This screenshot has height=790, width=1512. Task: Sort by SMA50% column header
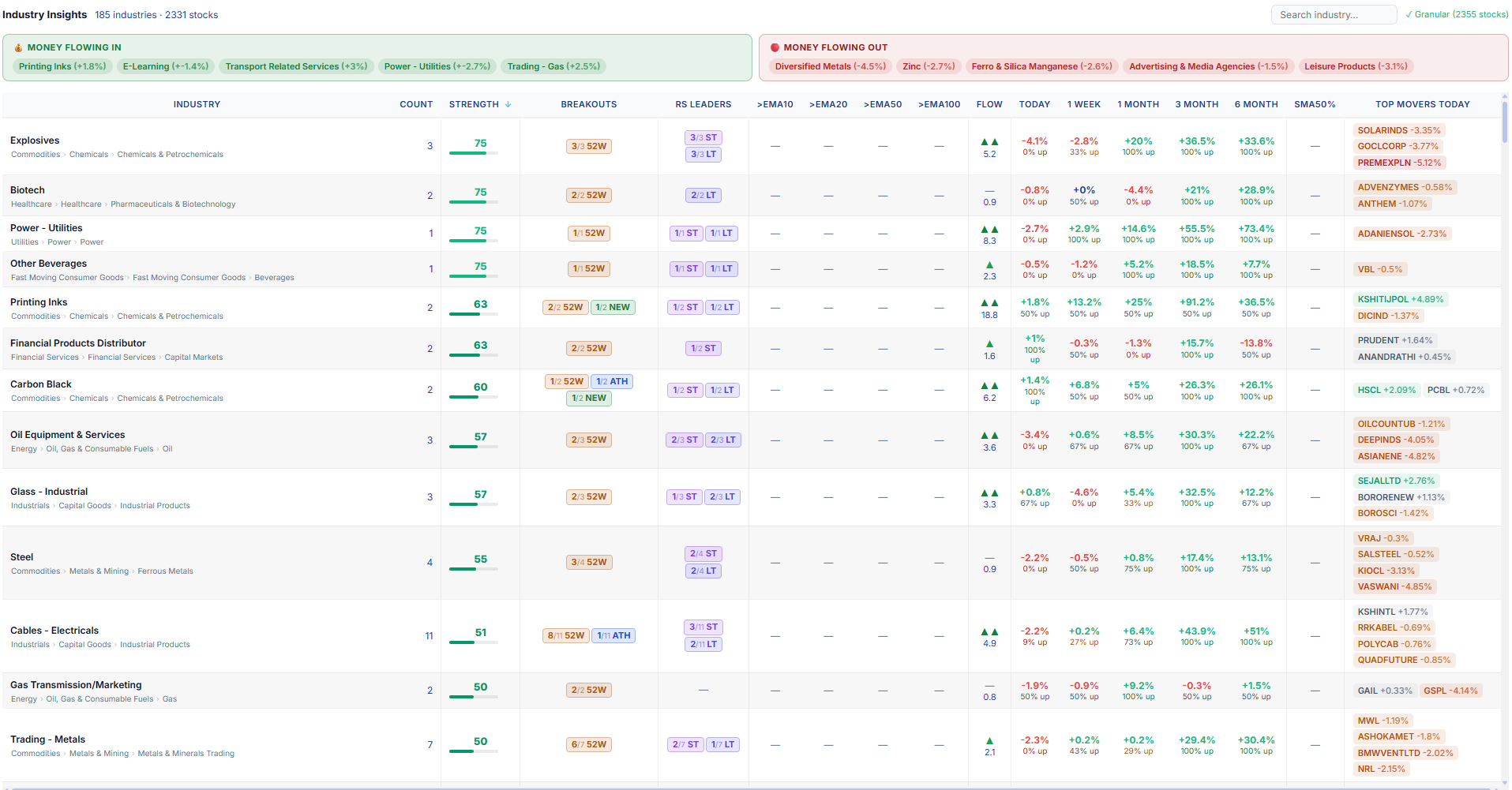point(1315,104)
